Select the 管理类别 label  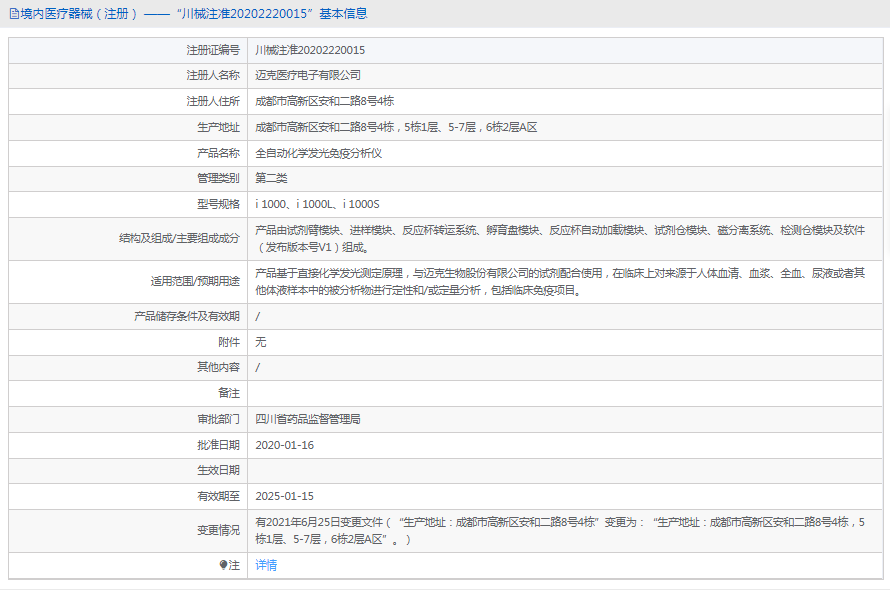coord(219,178)
